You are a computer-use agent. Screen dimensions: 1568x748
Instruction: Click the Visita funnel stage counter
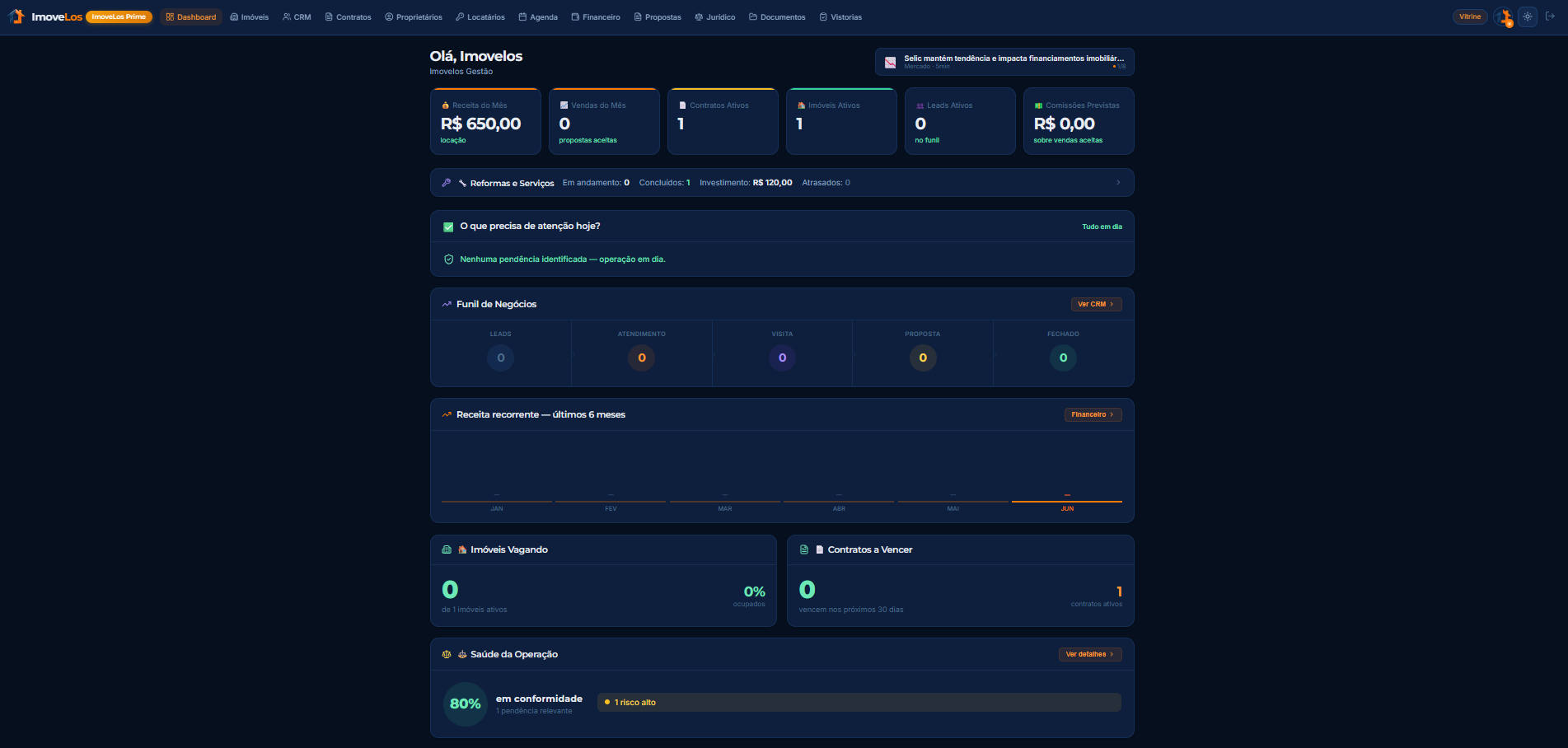(x=782, y=358)
